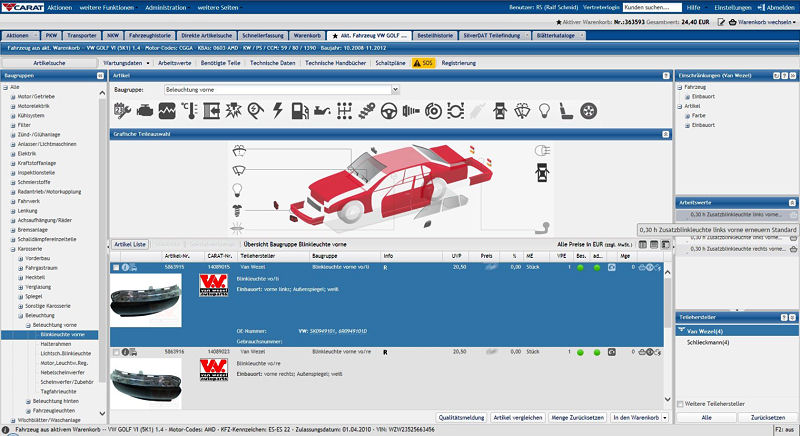This screenshot has height=436, width=800.
Task: Select Nebelscheinwerfer in the tree
Action: point(63,373)
